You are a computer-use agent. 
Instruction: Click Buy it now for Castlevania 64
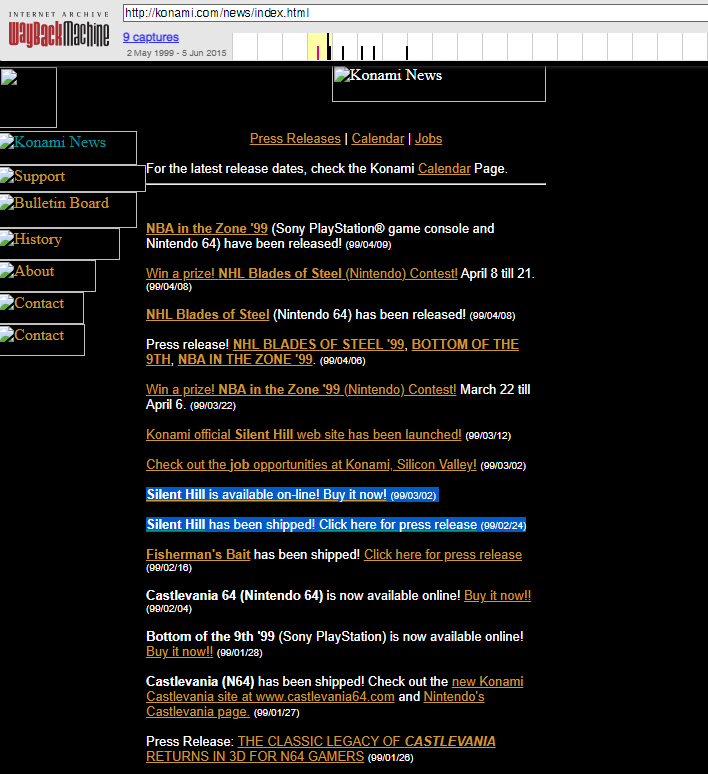click(497, 596)
